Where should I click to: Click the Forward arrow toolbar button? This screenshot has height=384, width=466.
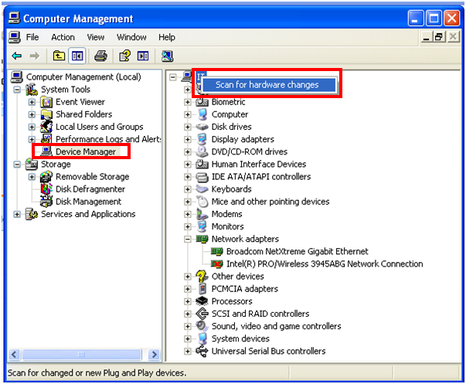34,56
